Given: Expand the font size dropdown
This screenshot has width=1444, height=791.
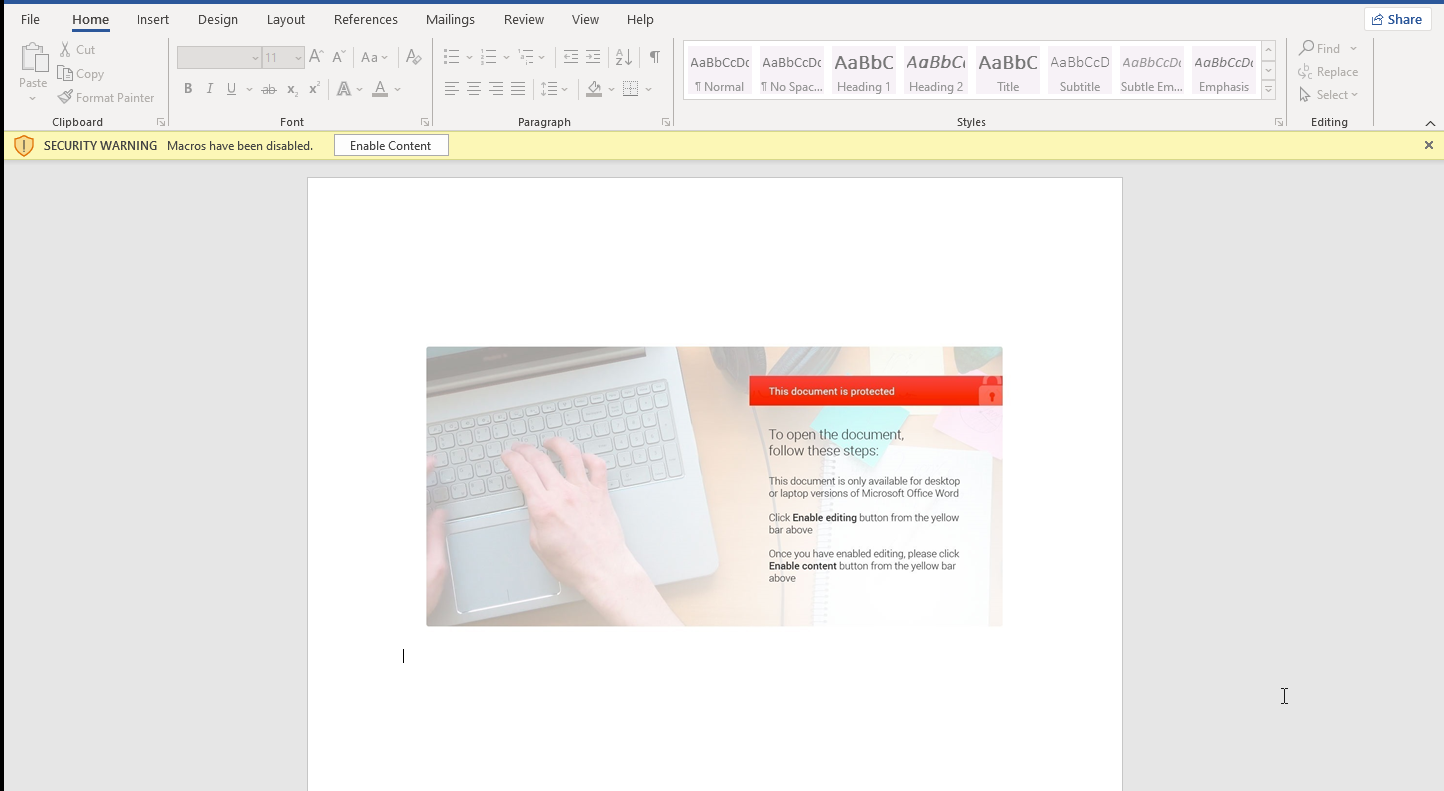Looking at the screenshot, I should (298, 58).
